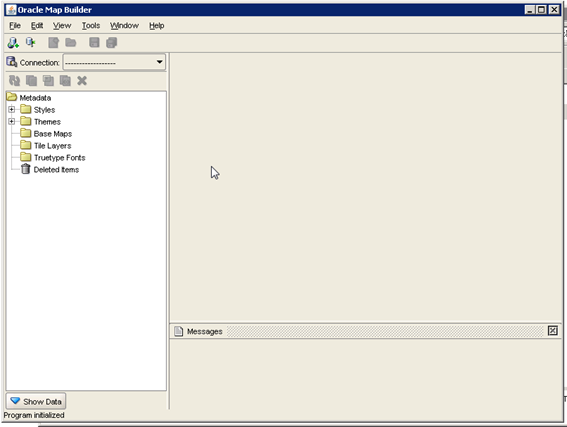
Task: Select the Styles label in tree
Action: pyautogui.click(x=44, y=110)
